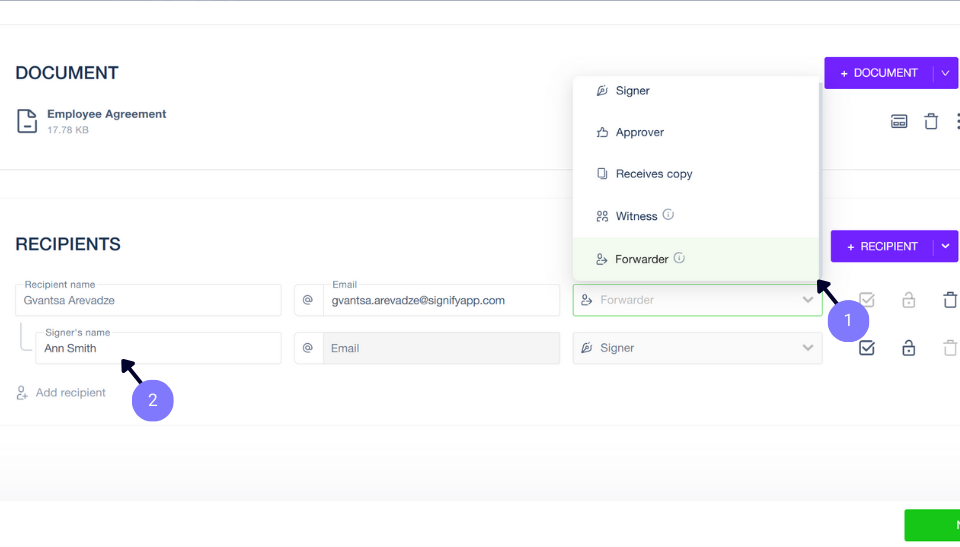Open the Forwarder role dropdown for Gvantsa
This screenshot has height=547, width=960.
[x=697, y=300]
